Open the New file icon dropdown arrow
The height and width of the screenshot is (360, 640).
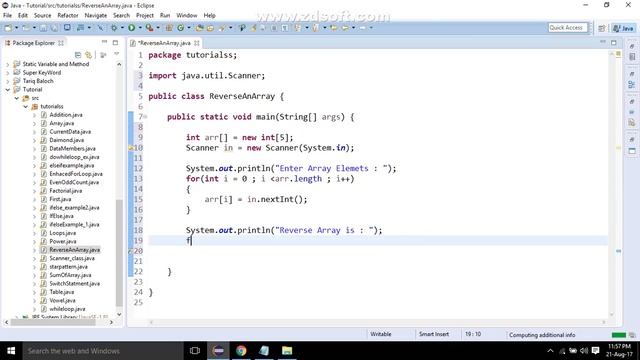(16, 28)
